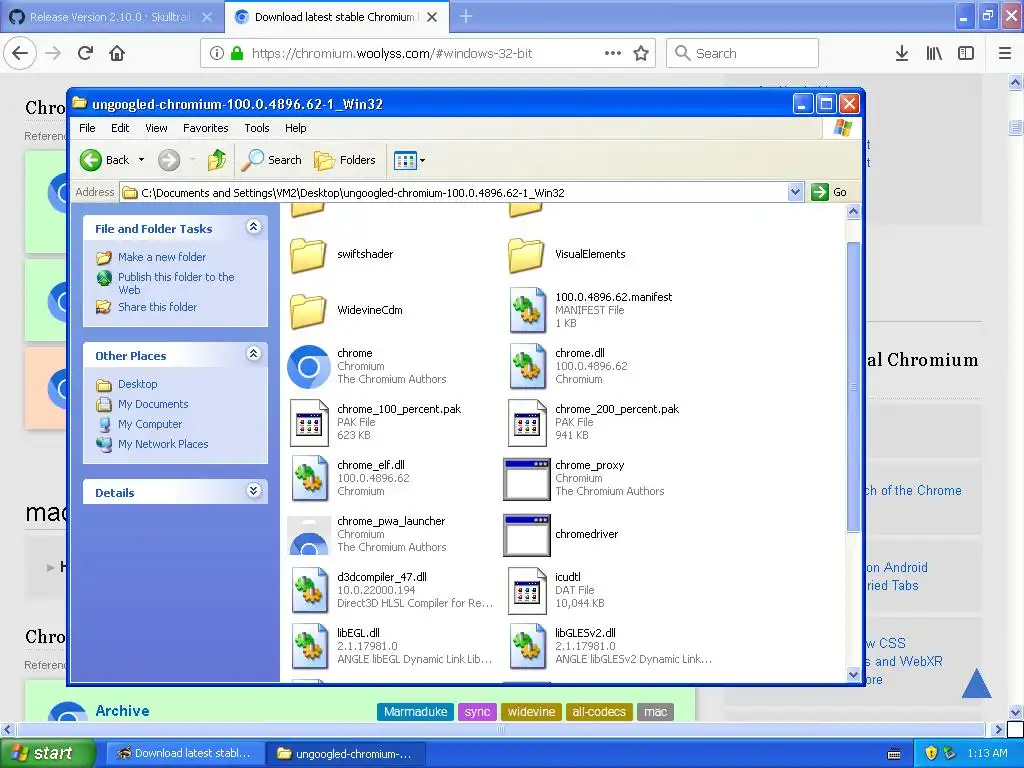
Task: Expand the Explorer address bar dropdown
Action: [795, 192]
